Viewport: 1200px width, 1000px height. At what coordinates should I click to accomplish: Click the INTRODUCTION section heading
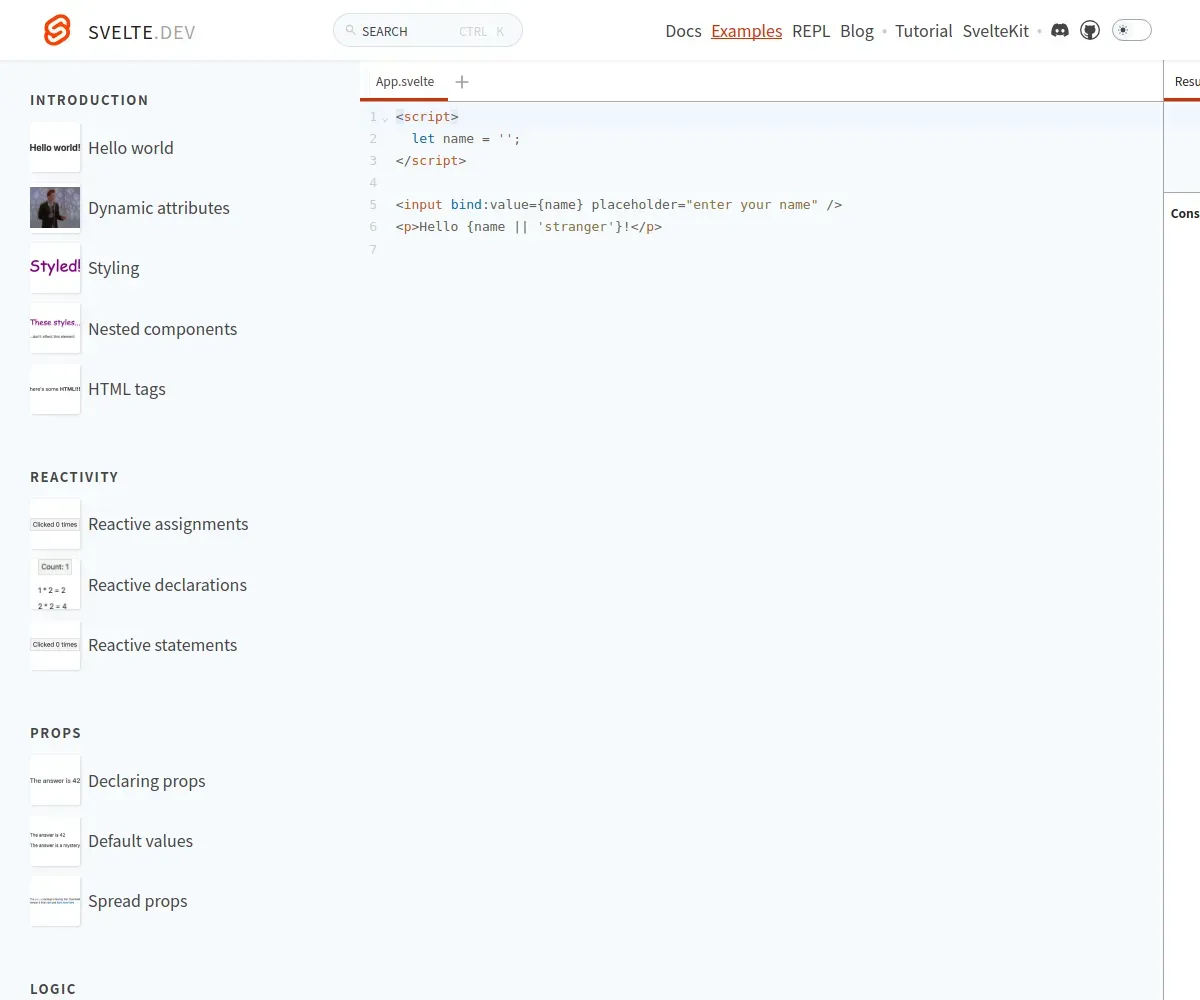(89, 100)
